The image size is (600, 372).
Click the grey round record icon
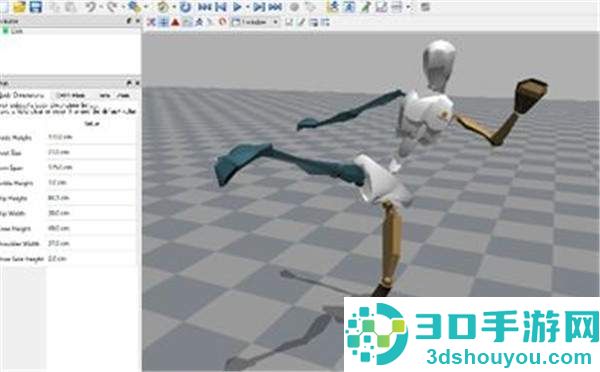(x=294, y=7)
